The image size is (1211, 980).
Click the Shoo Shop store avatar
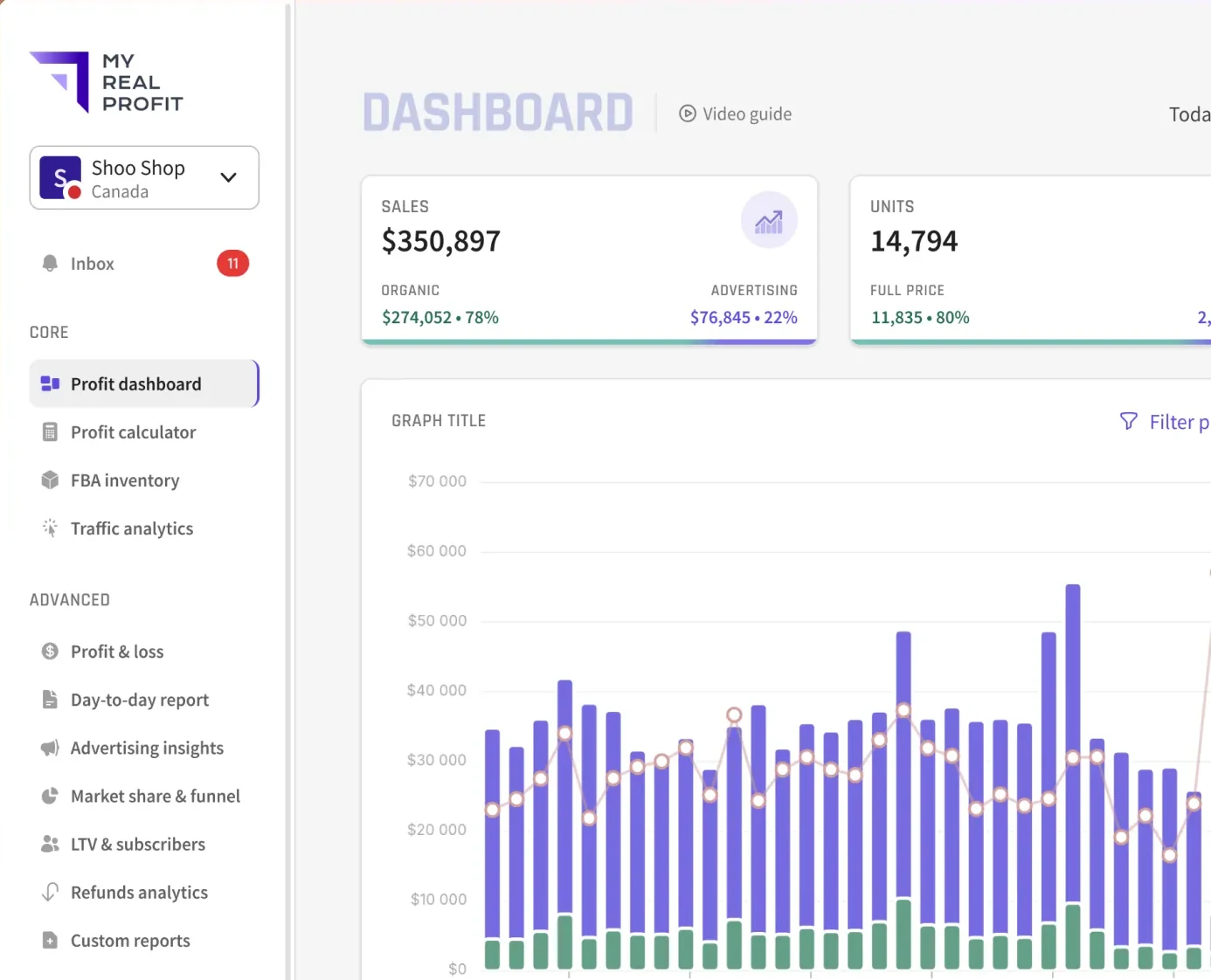click(60, 177)
